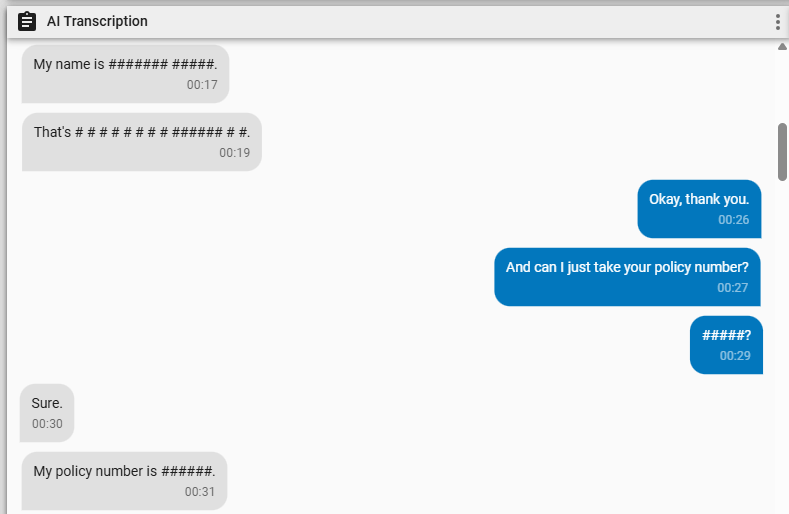This screenshot has height=514, width=789.
Task: Jump to the 00:30 timestamp
Action: tap(47, 424)
